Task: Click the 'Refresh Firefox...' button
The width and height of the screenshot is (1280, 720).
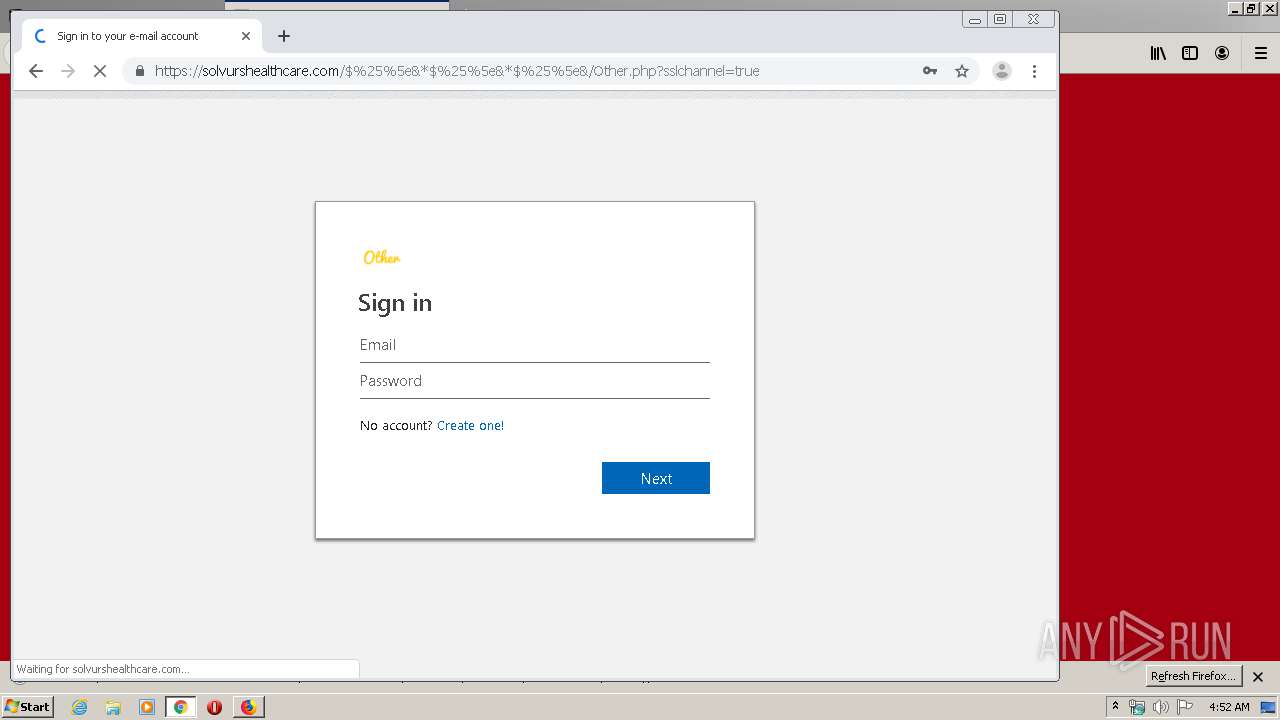Action: (x=1193, y=676)
